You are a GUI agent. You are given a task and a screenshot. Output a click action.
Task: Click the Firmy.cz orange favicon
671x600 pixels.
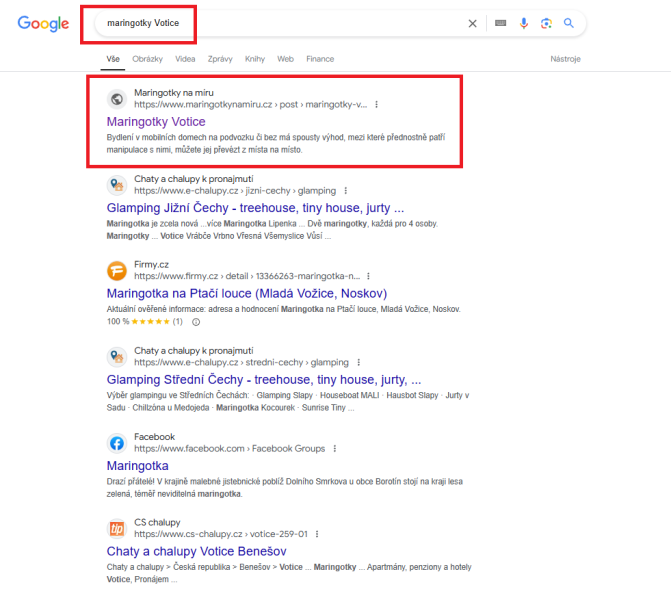[x=117, y=270]
